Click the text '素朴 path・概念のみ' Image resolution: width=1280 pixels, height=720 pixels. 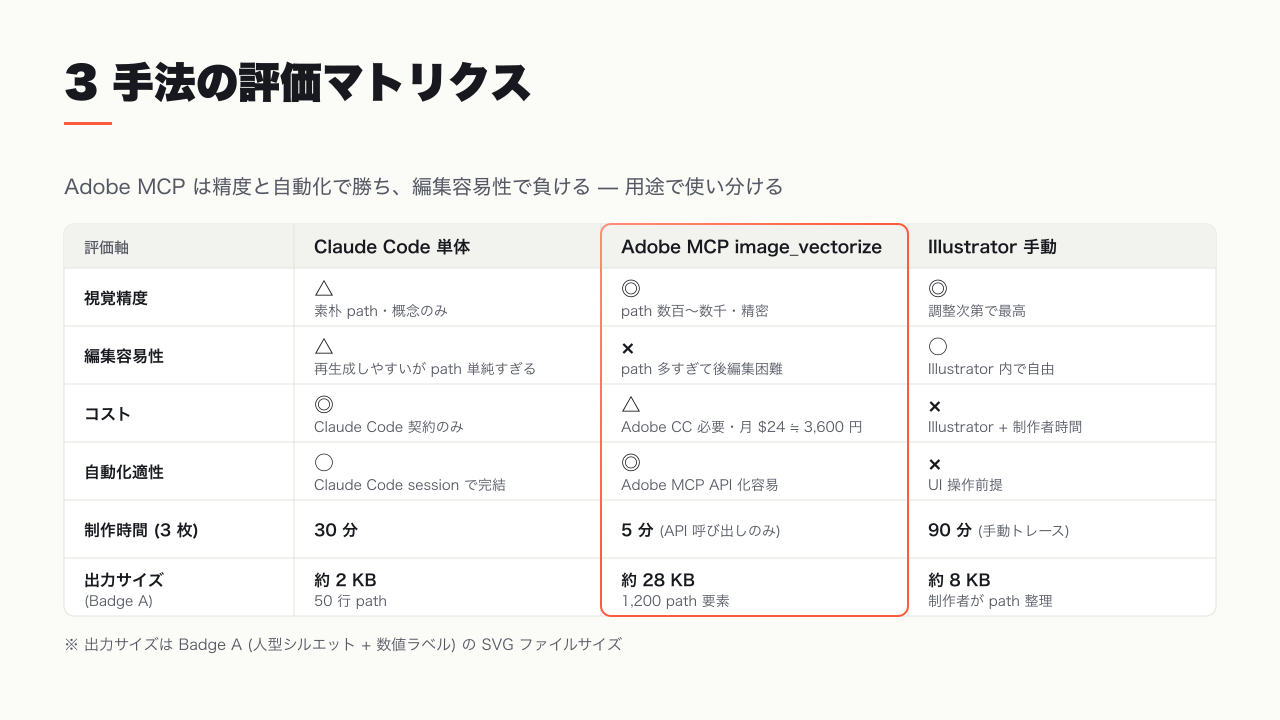[381, 311]
